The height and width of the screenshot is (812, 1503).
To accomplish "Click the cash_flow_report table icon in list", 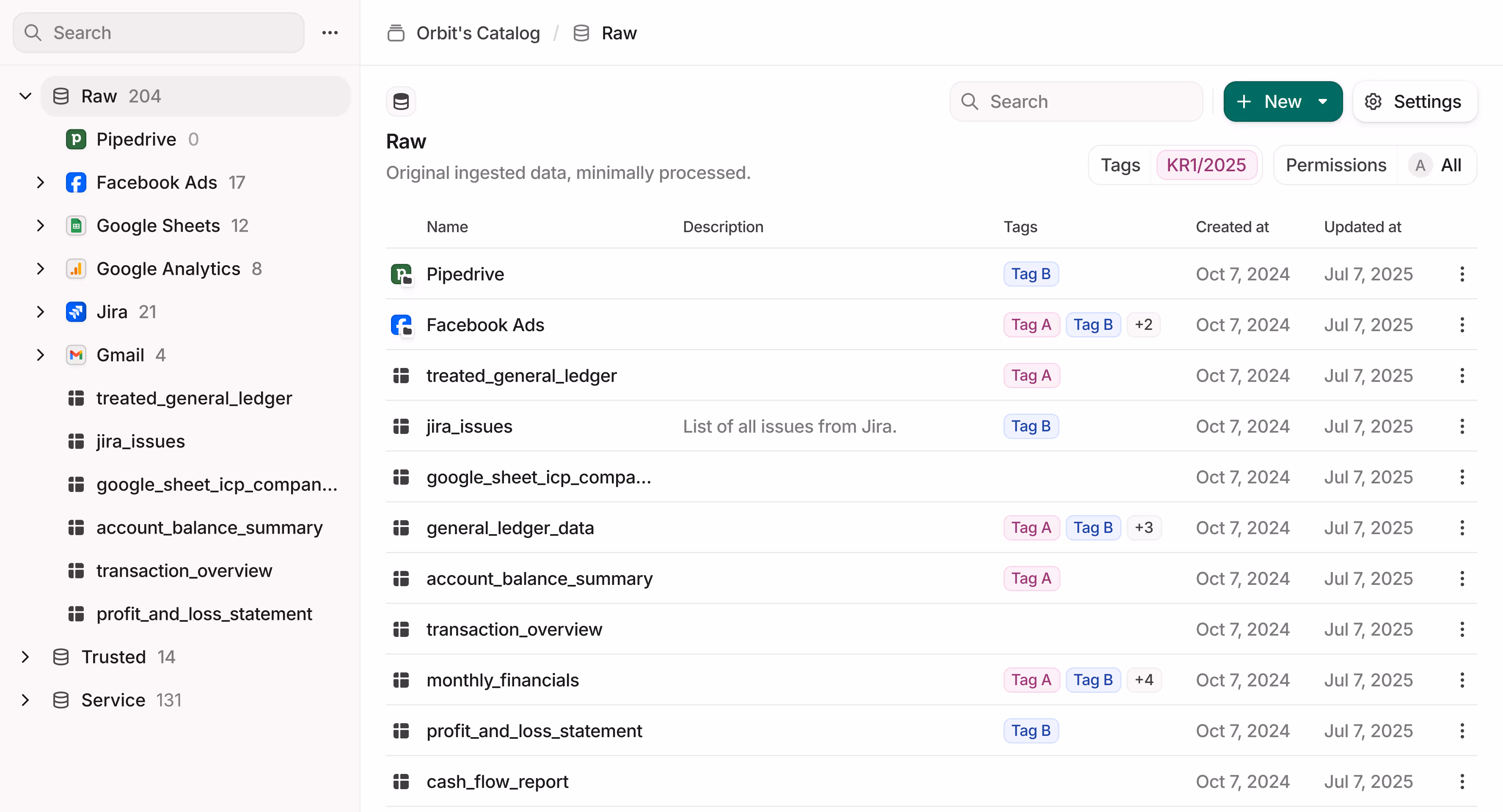I will point(402,782).
